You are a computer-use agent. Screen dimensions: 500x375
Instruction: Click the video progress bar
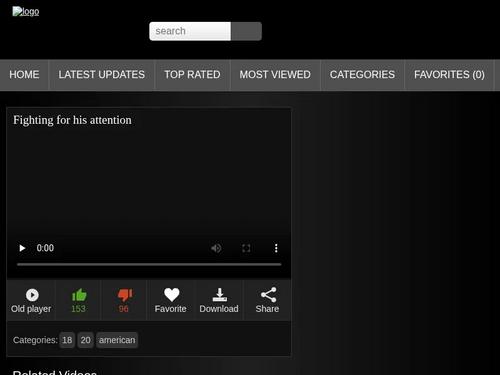click(149, 264)
